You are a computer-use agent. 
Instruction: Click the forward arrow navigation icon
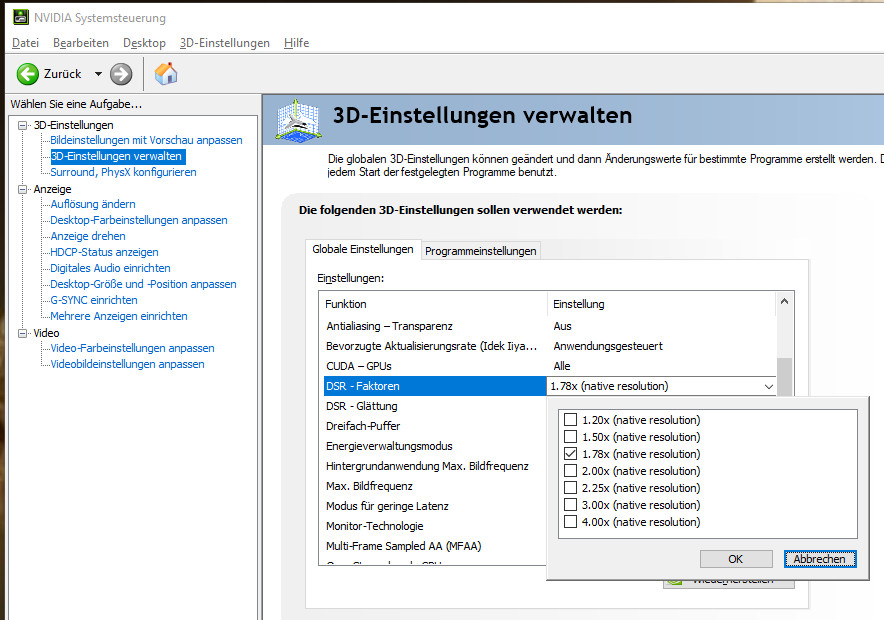coord(121,74)
